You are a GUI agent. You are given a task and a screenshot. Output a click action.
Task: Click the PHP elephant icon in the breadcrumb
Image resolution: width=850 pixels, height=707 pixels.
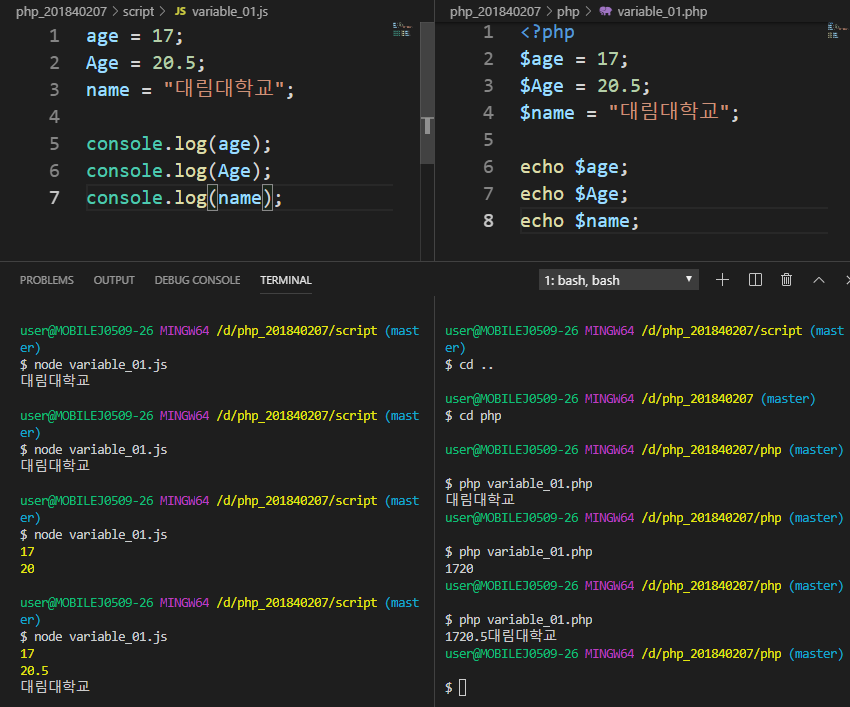(606, 11)
